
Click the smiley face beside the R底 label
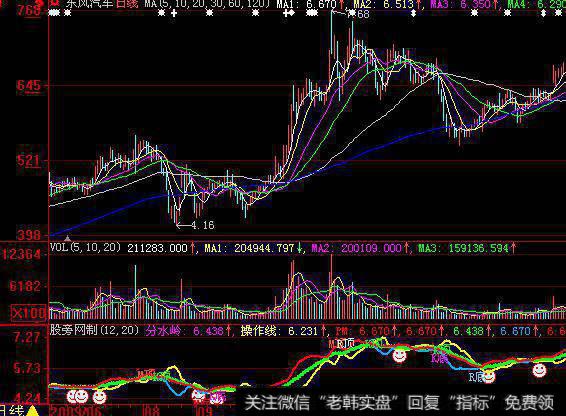489,376
